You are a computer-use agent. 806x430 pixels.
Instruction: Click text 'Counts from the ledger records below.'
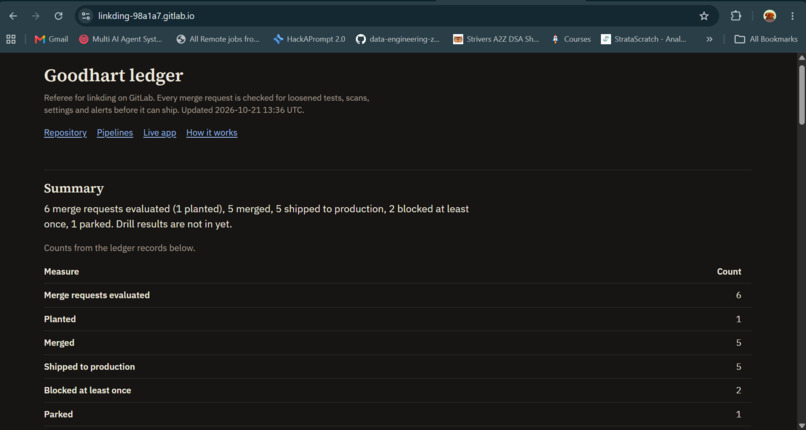click(x=119, y=248)
